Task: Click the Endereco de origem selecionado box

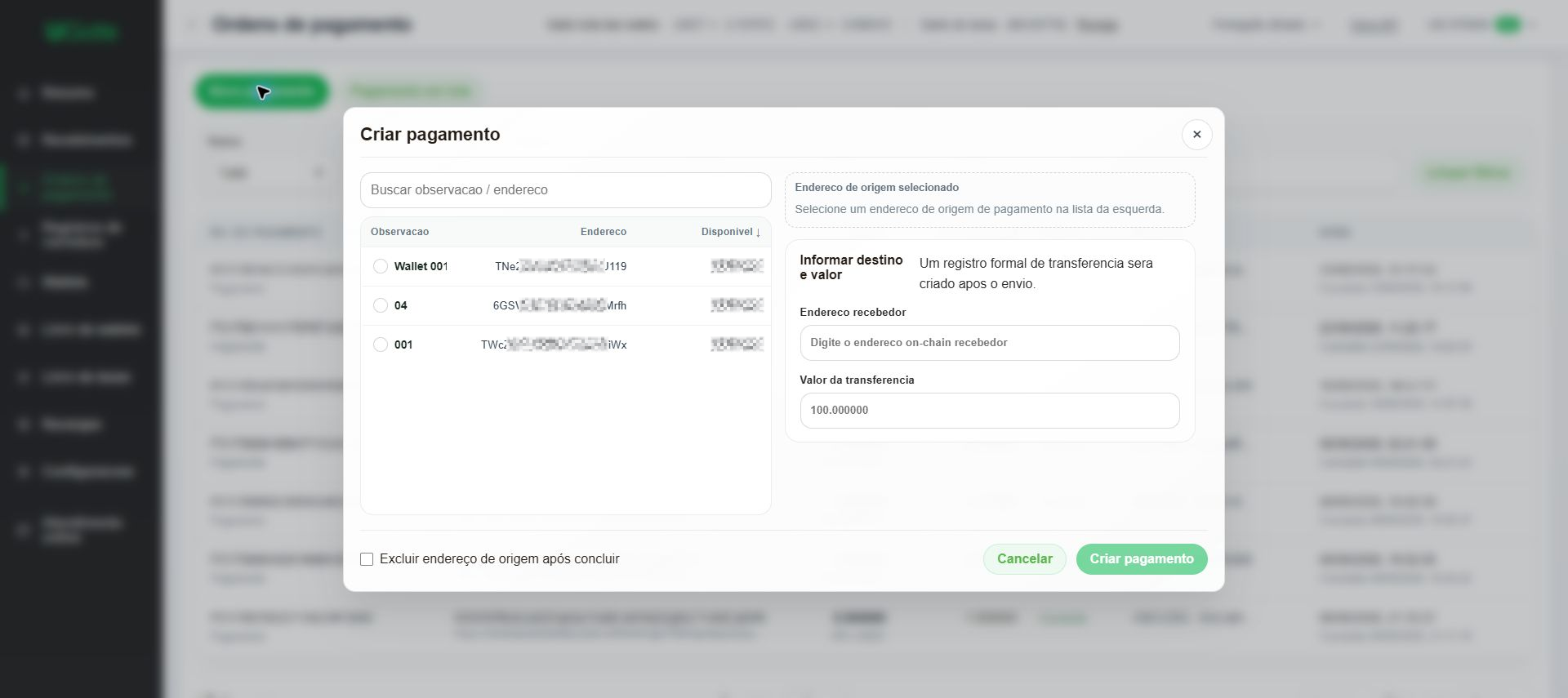Action: [x=989, y=199]
